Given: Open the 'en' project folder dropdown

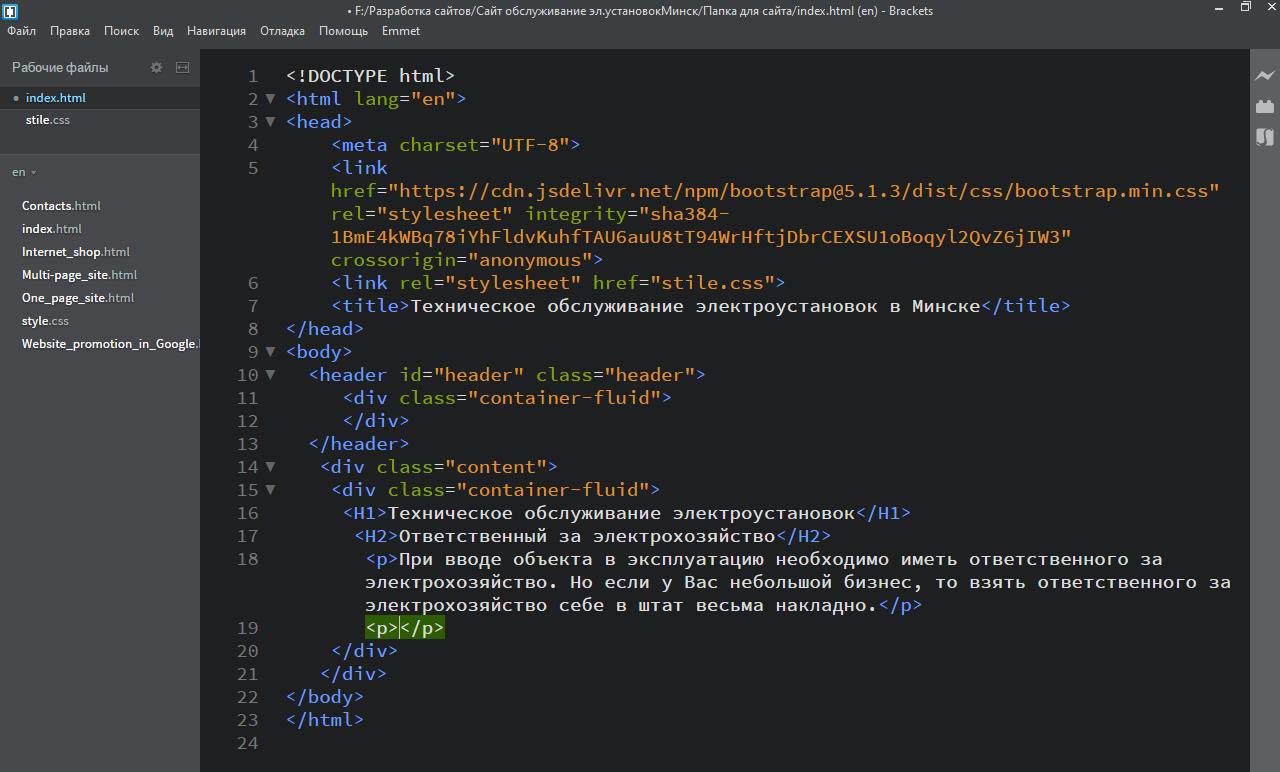Looking at the screenshot, I should pyautogui.click(x=24, y=172).
